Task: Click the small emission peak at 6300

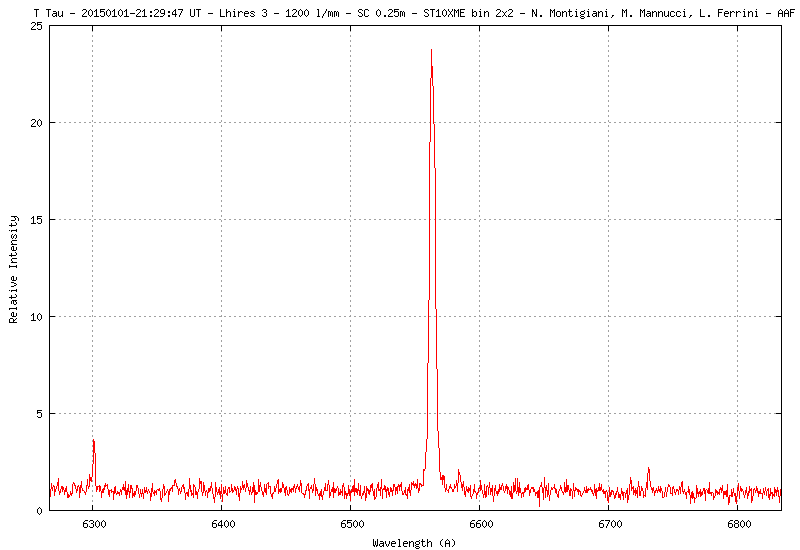Action: [93, 441]
